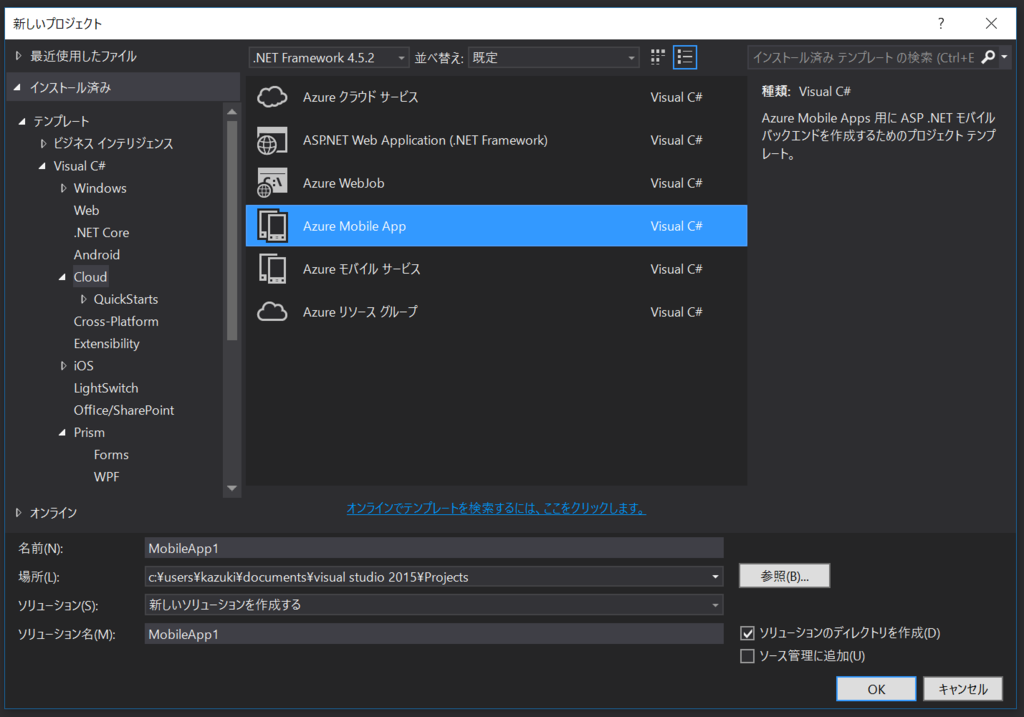Click the Azure リソース グループ cloud icon

coord(272,312)
